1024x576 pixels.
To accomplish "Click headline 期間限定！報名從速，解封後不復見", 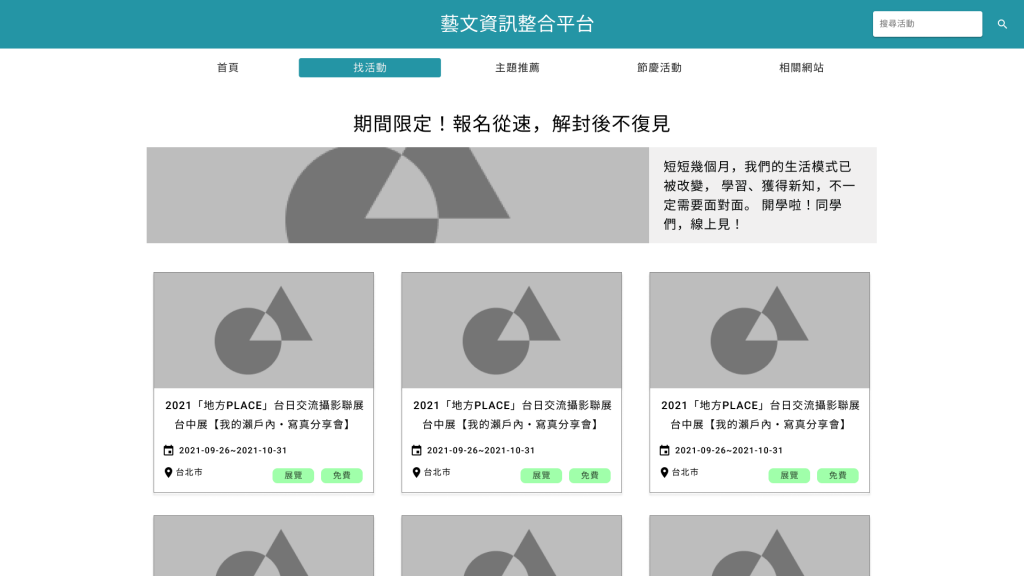I will (511, 123).
